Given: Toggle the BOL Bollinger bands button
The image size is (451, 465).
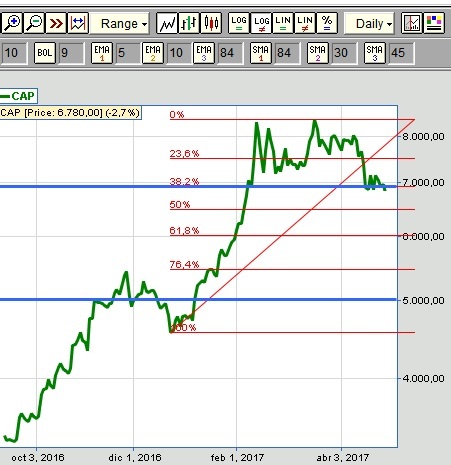Looking at the screenshot, I should point(45,53).
